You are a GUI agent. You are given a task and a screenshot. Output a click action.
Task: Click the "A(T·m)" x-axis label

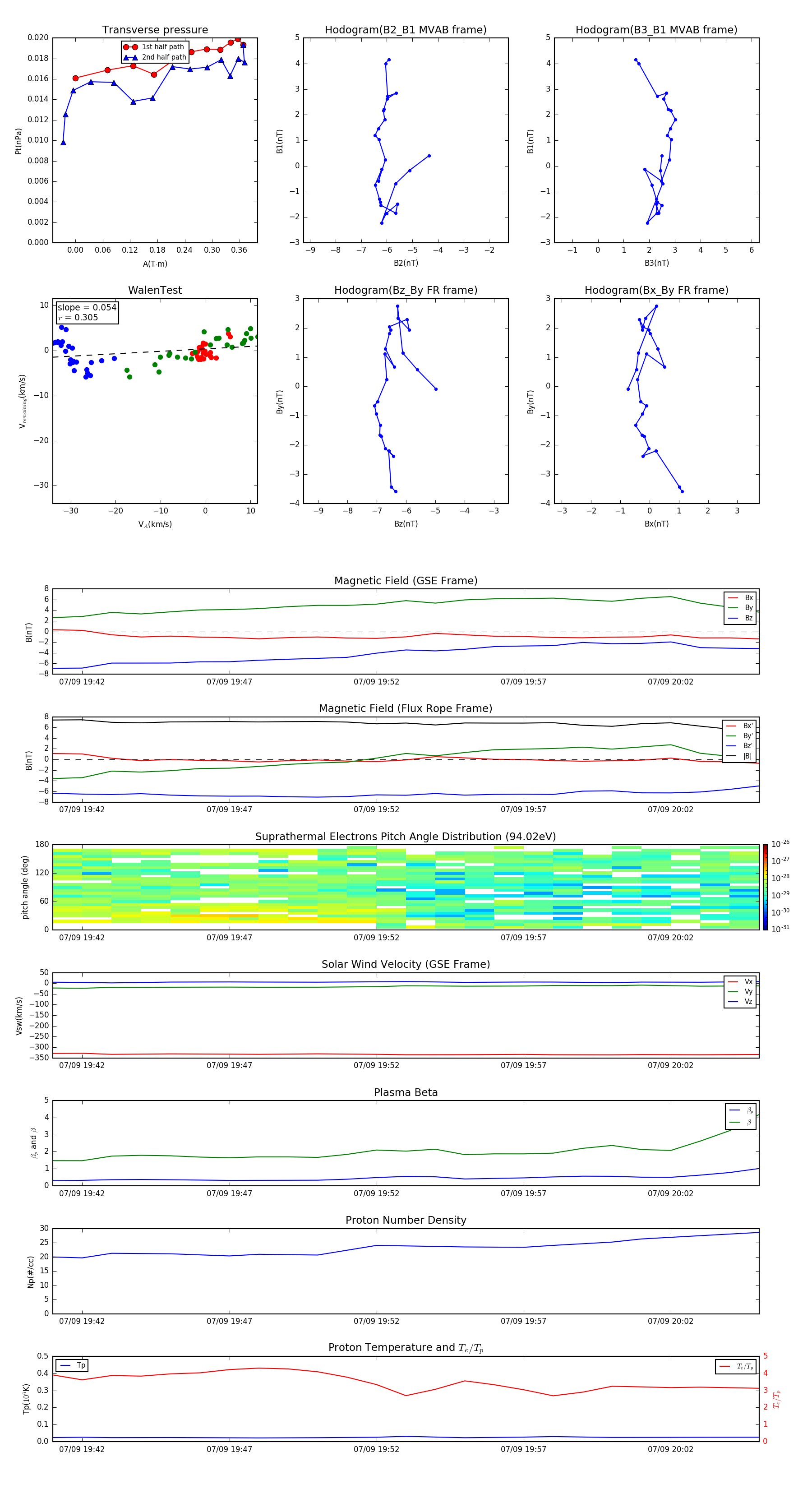coord(155,264)
